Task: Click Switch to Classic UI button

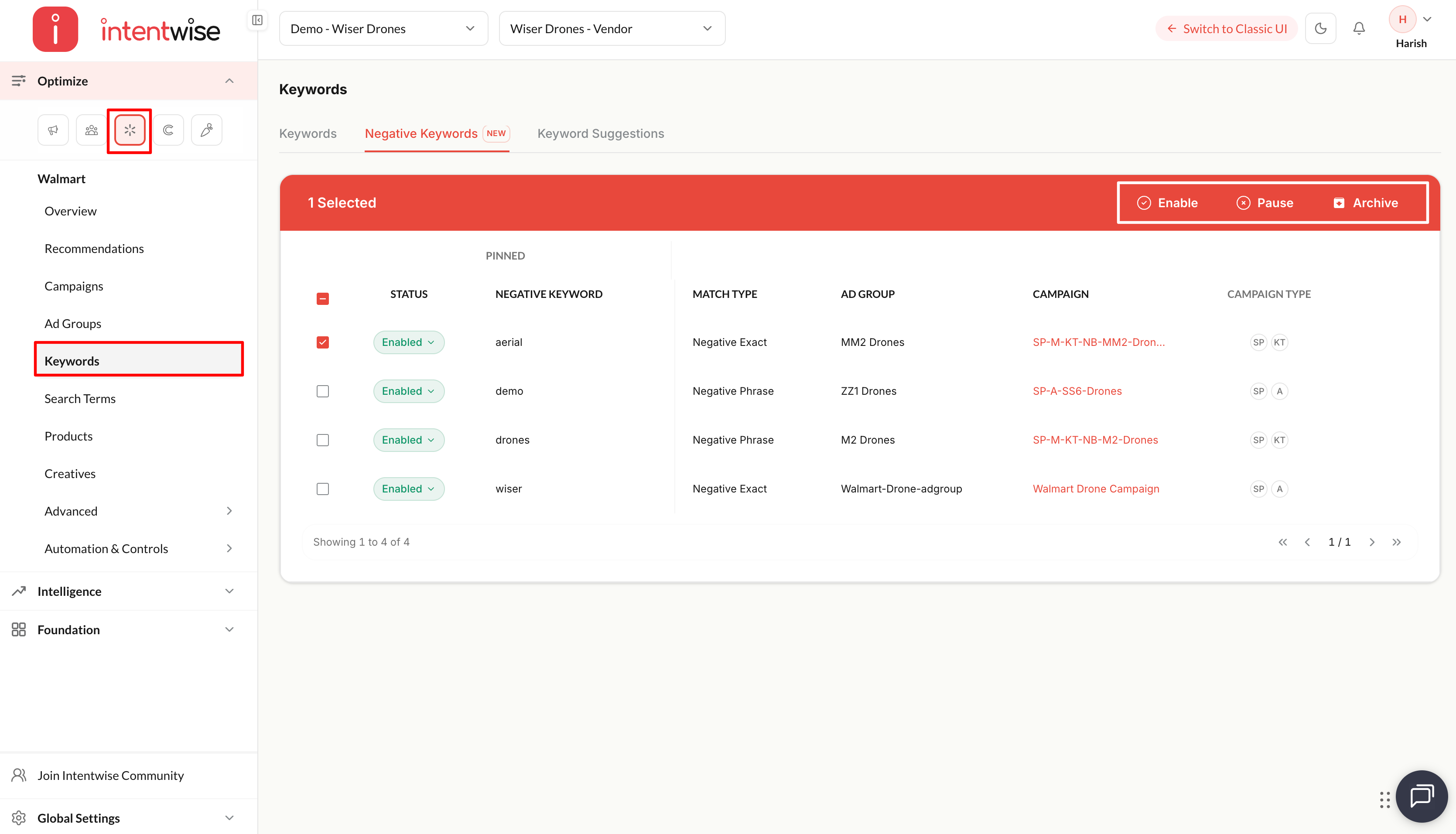Action: [1227, 29]
